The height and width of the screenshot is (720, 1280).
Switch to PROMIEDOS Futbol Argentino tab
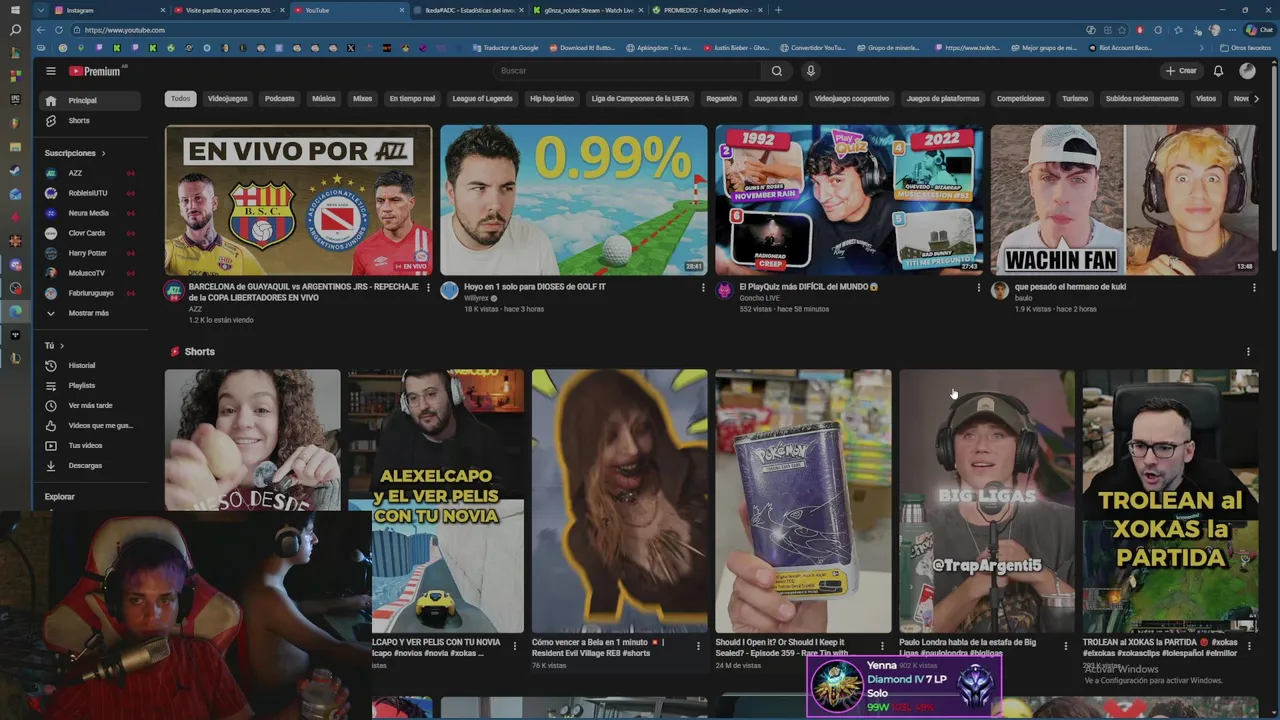click(x=705, y=10)
